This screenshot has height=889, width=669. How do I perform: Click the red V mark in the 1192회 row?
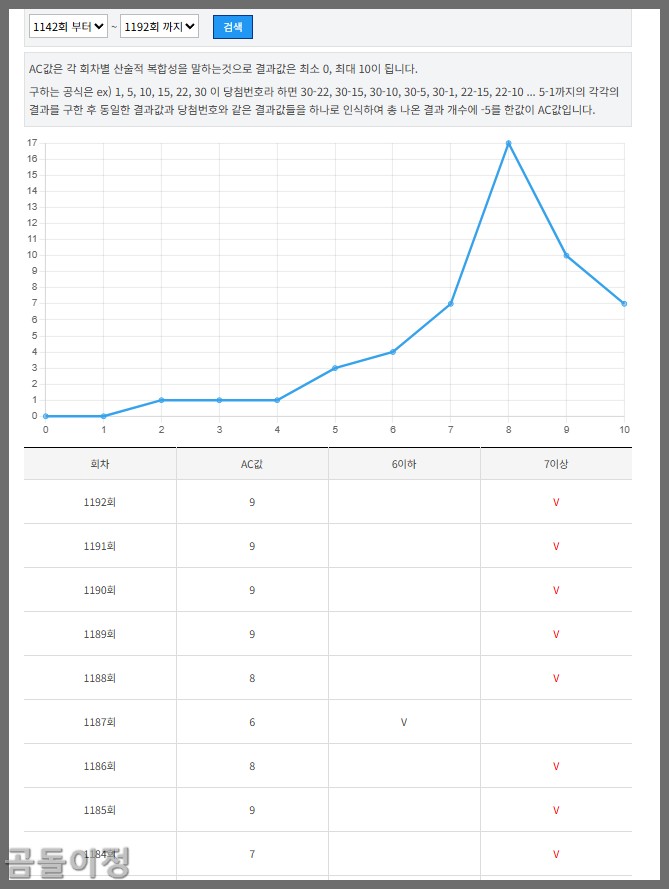pos(556,502)
